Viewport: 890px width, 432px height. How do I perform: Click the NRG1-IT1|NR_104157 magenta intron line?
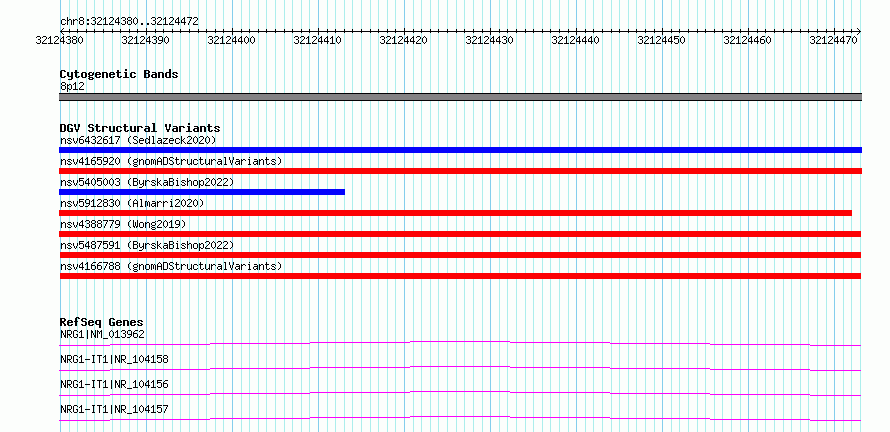[460, 418]
